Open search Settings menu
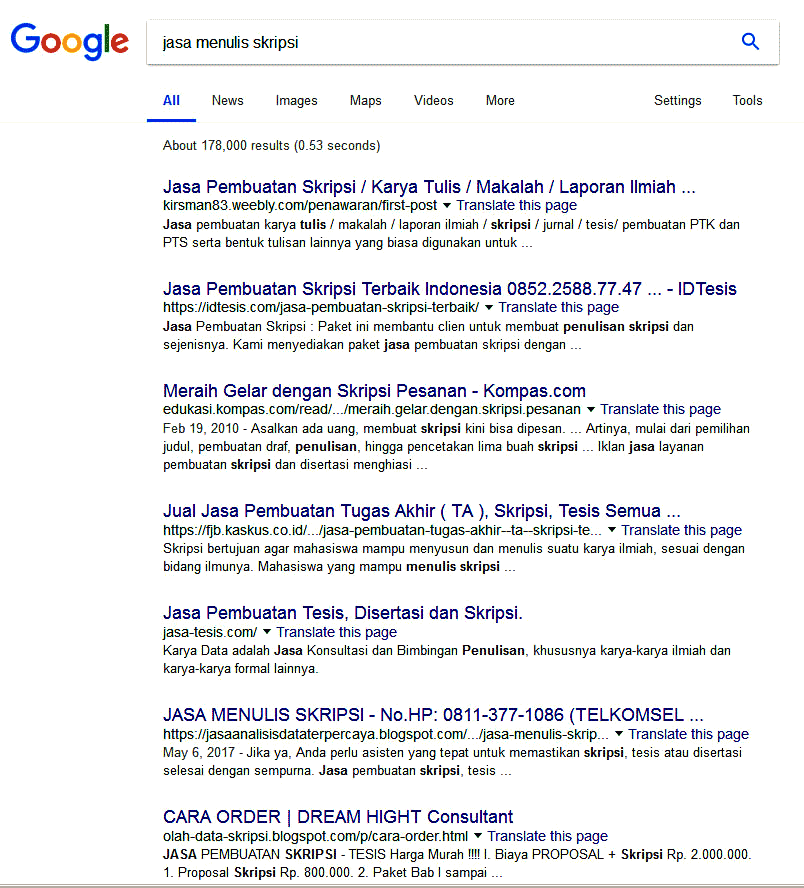Screen dimensions: 804x888 677,100
